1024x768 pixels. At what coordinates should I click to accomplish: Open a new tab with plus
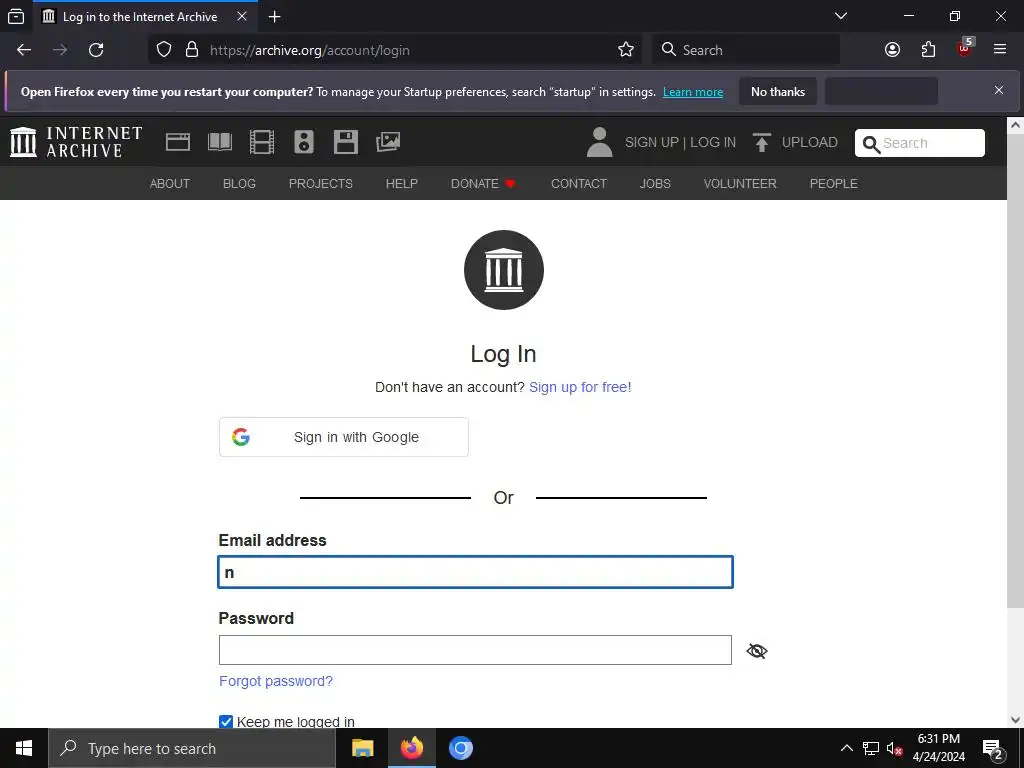[x=274, y=16]
